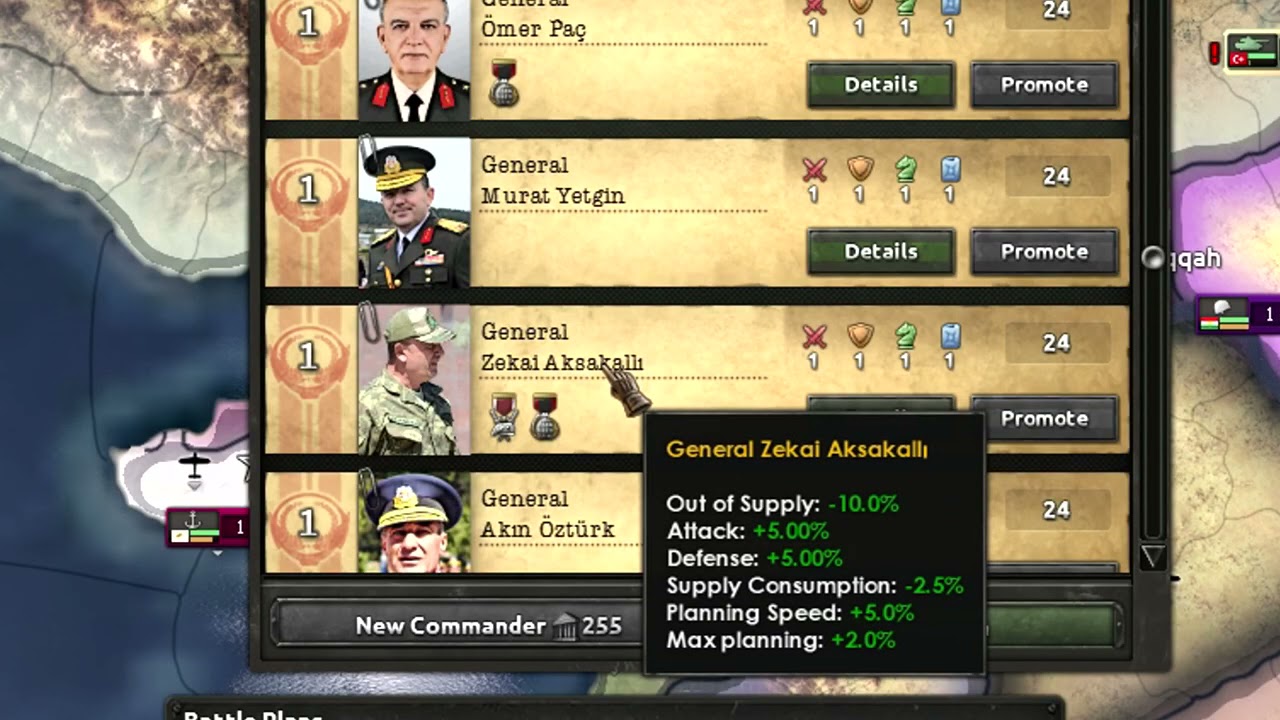
Task: Open Details for General Ömer Paç
Action: [x=881, y=85]
